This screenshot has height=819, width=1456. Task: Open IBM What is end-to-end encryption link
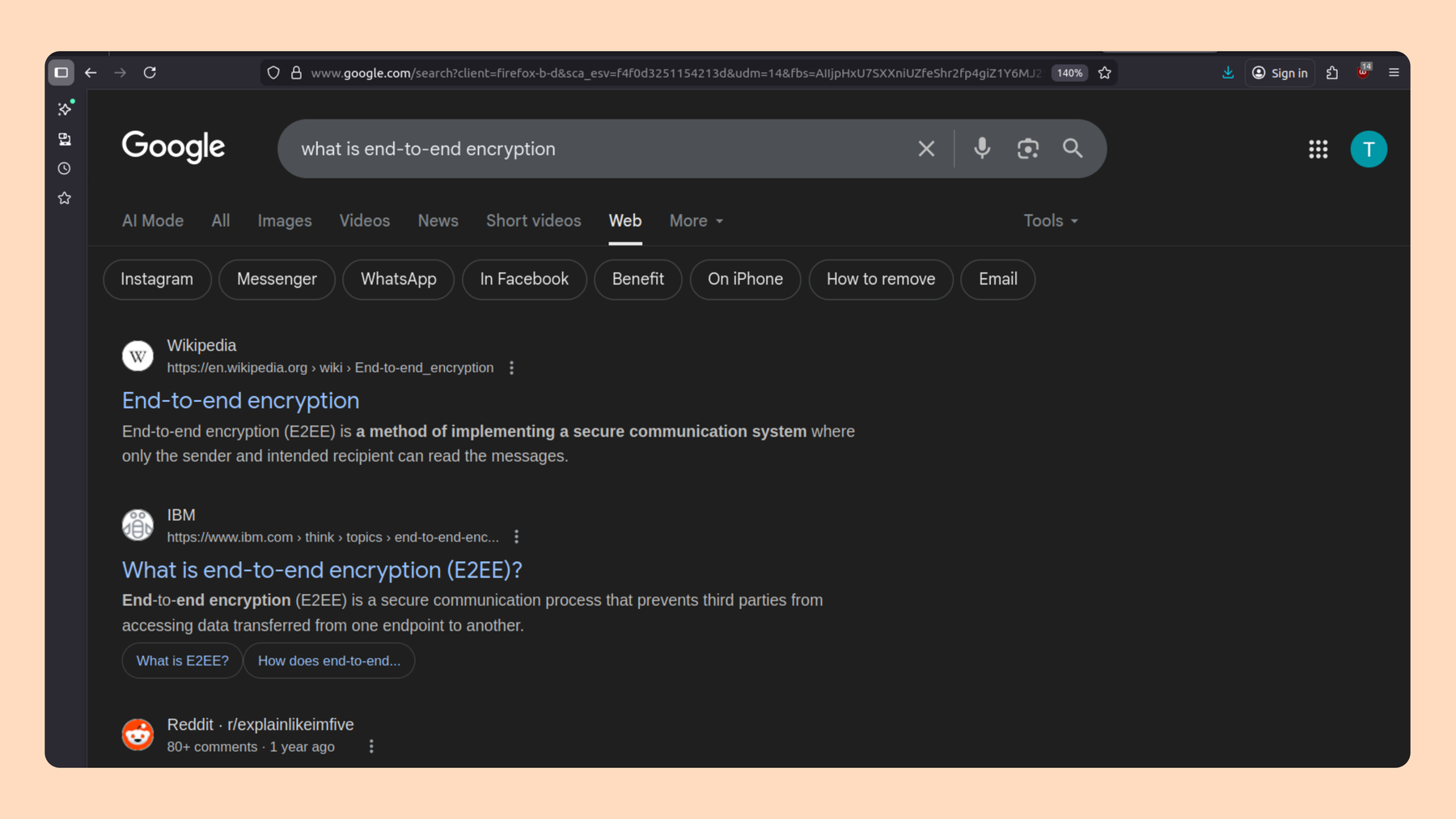pyautogui.click(x=322, y=570)
